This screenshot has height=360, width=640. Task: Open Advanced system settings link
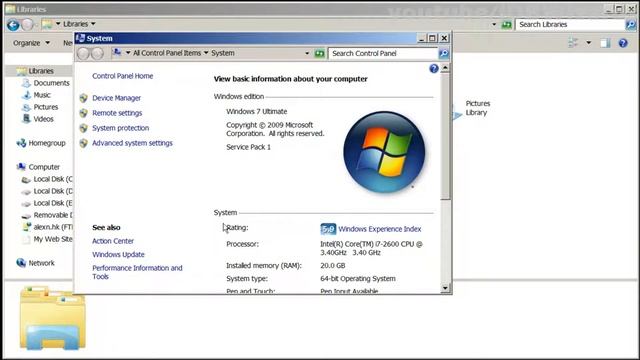(x=132, y=143)
